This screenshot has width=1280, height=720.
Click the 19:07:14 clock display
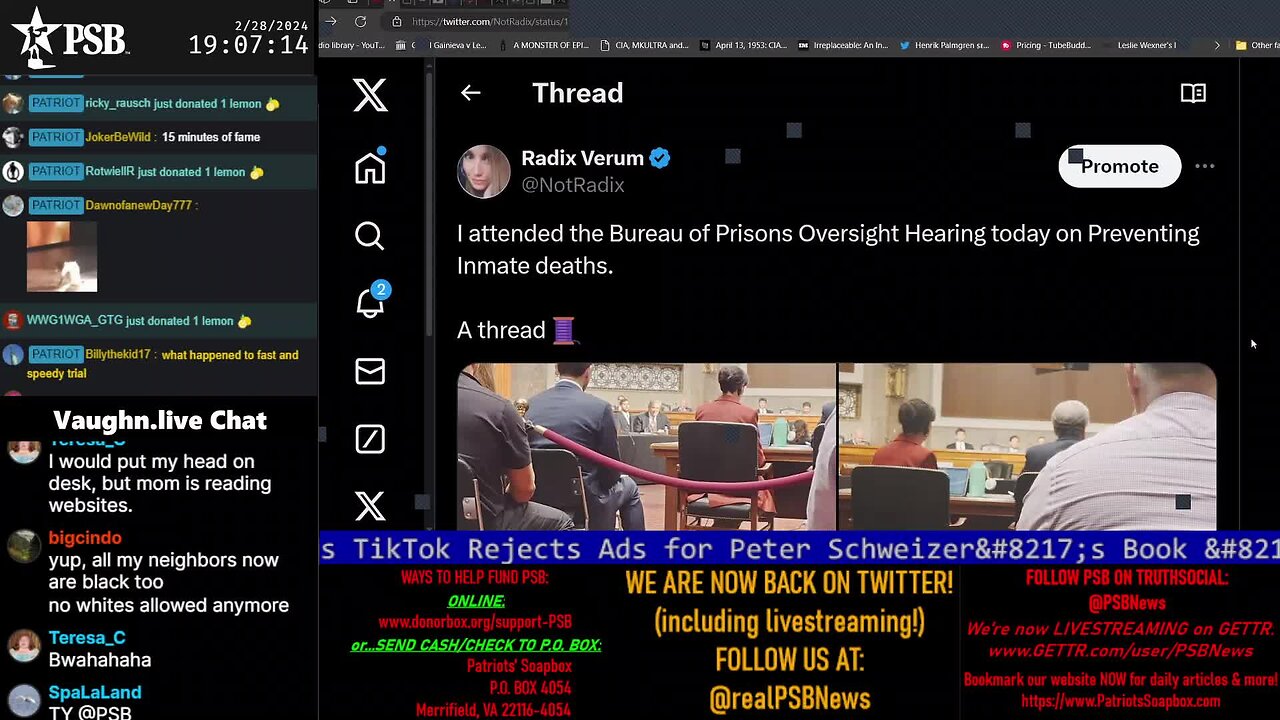(248, 45)
